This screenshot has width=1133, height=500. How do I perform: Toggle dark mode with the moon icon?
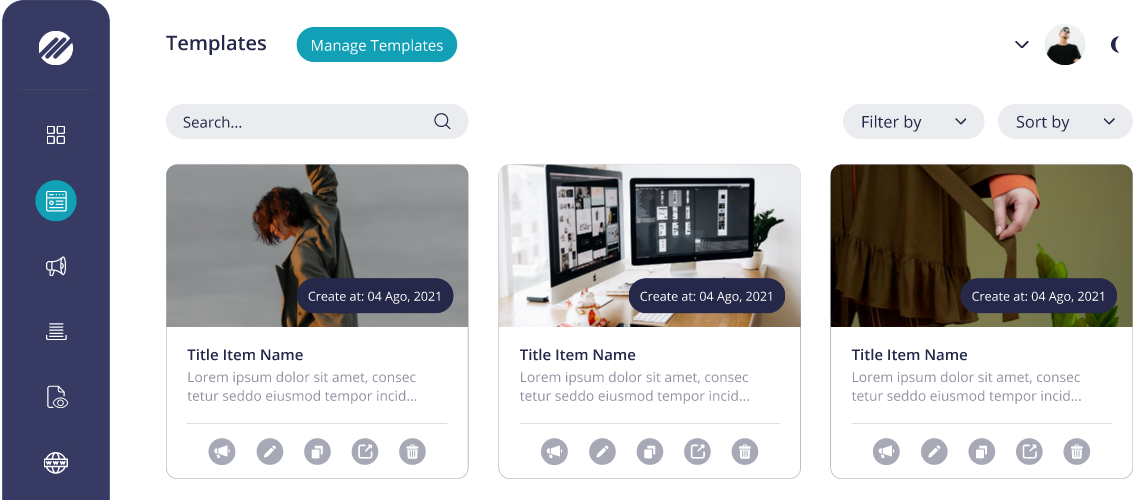[1116, 45]
